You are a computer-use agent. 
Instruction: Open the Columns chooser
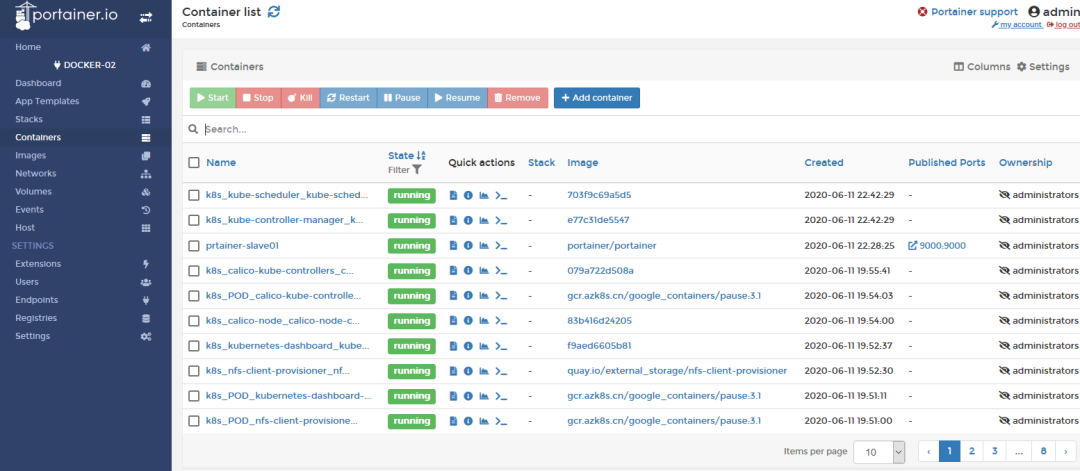[x=982, y=67]
